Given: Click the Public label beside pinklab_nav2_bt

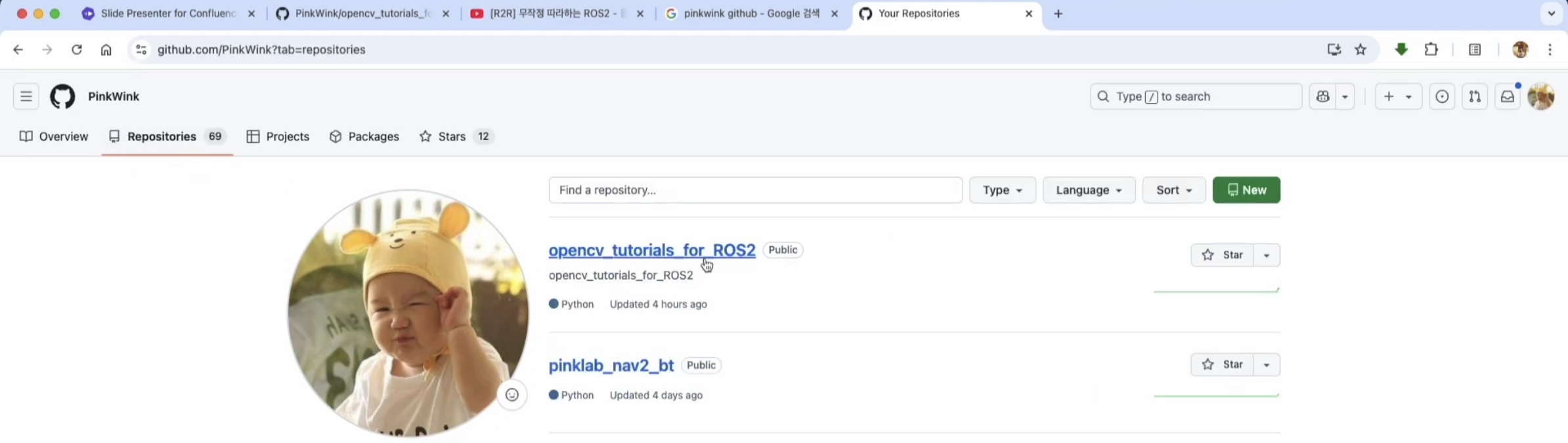Looking at the screenshot, I should coord(701,366).
